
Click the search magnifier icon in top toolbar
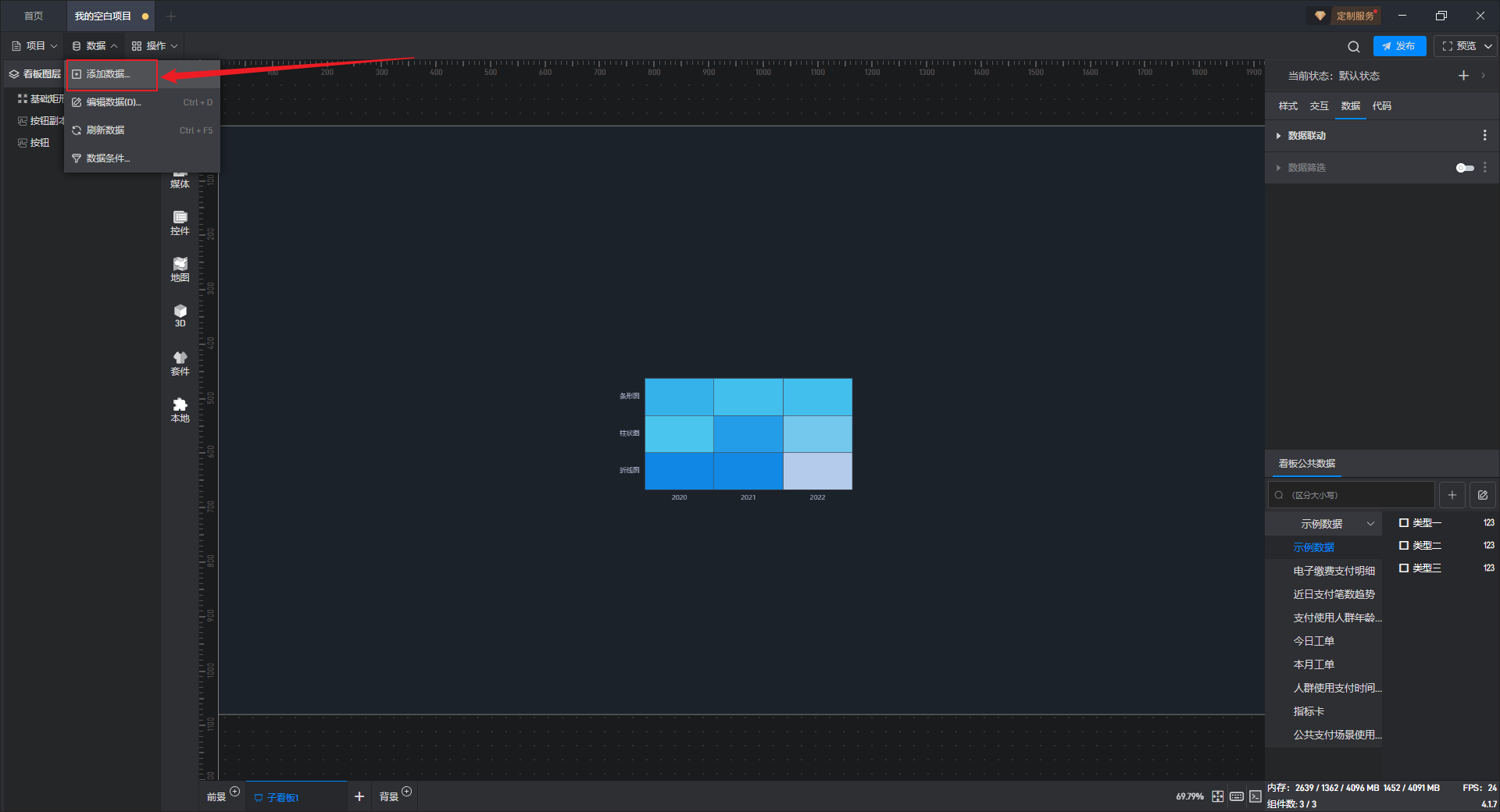click(x=1354, y=46)
